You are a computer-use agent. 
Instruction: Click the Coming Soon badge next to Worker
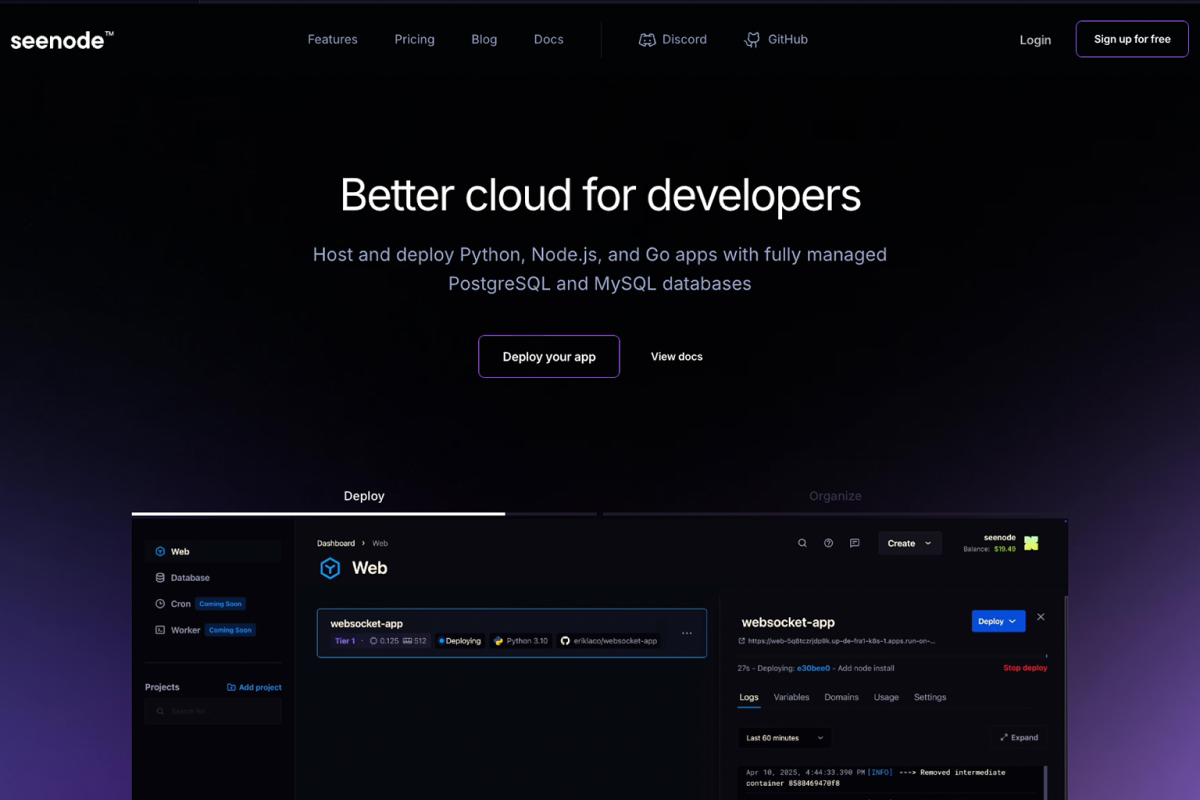pyautogui.click(x=230, y=630)
